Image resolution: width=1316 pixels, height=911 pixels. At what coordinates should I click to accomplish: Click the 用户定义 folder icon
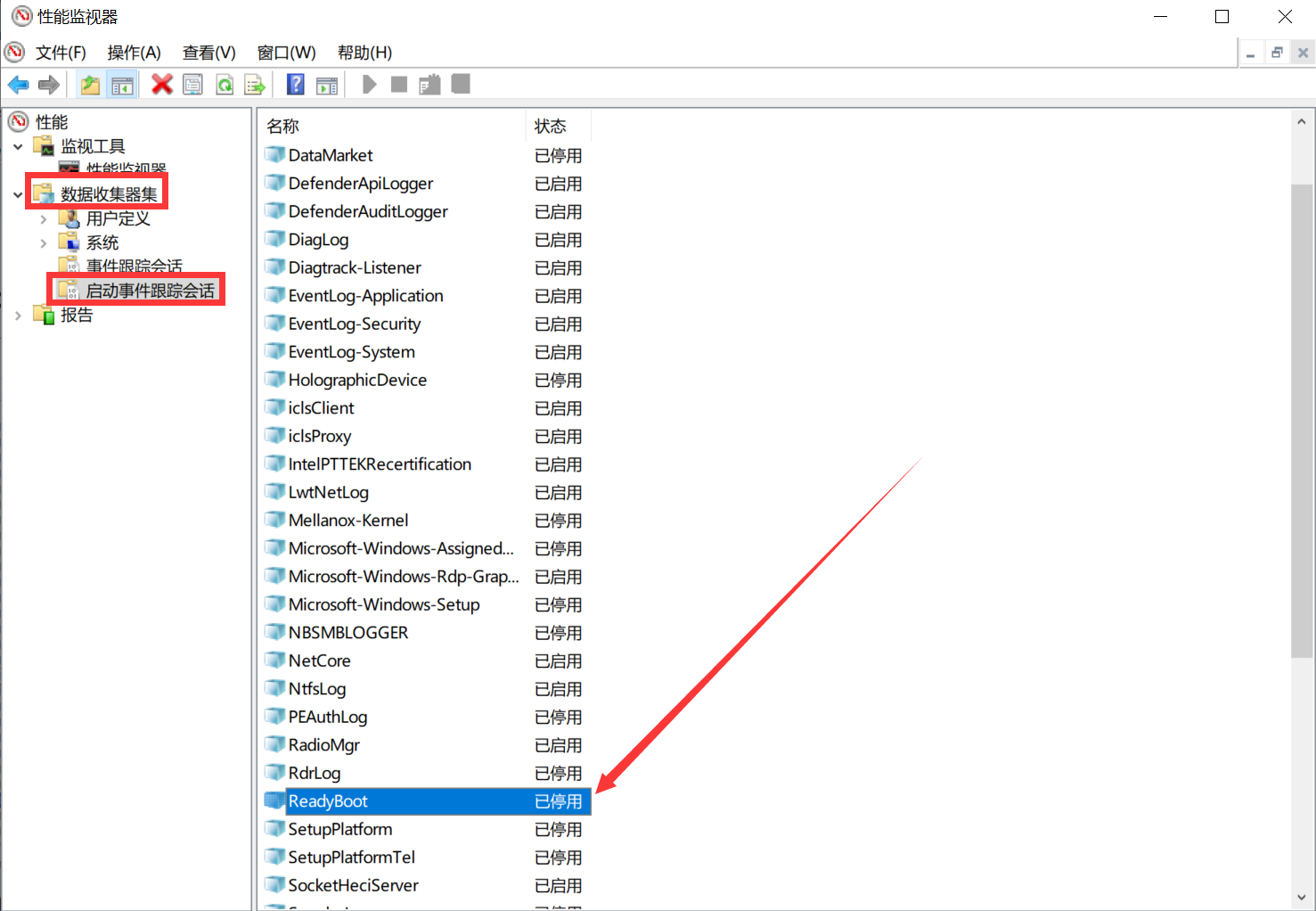pos(69,218)
